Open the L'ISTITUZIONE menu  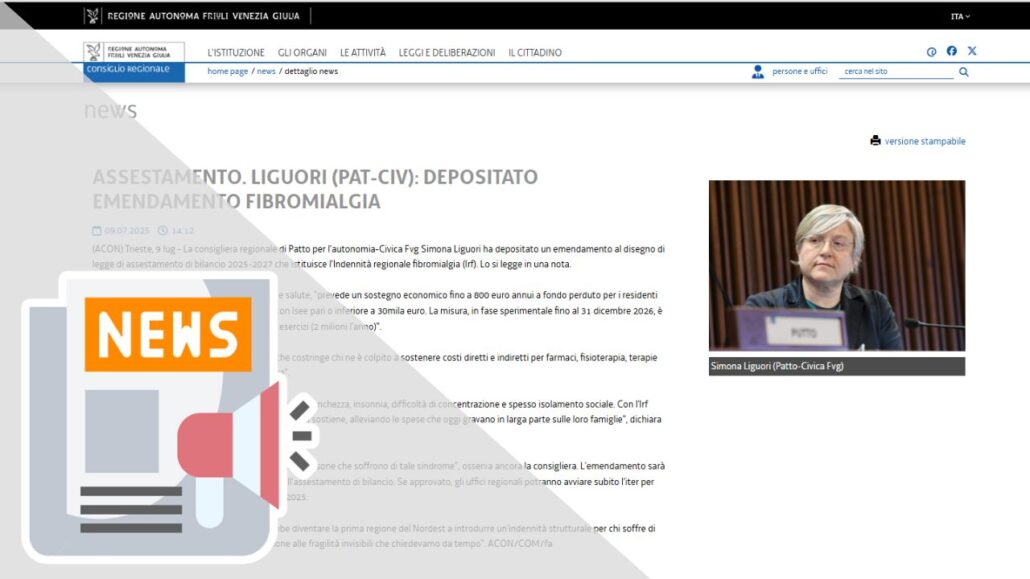pos(236,52)
